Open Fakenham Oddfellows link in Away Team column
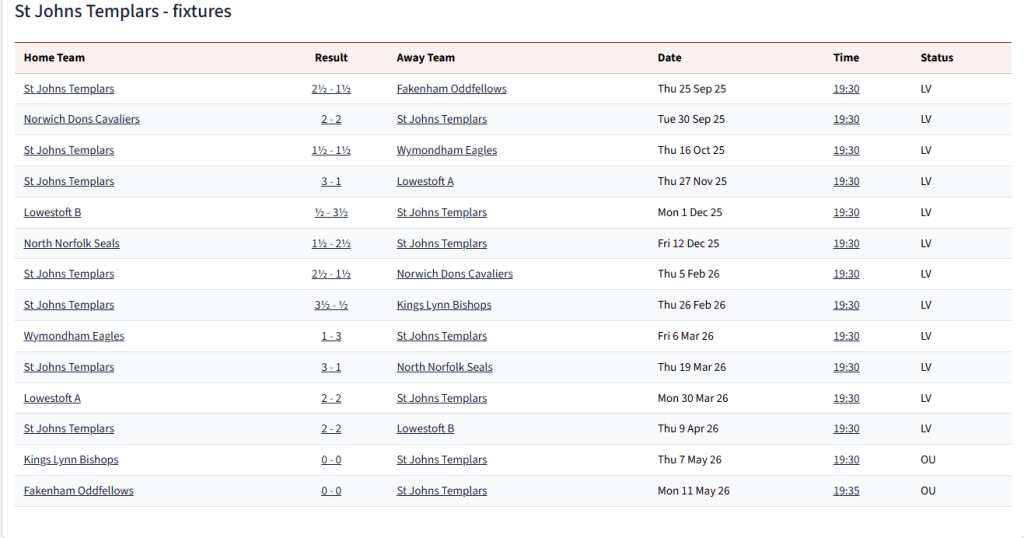Viewport: 1024px width, 538px height. coord(451,89)
